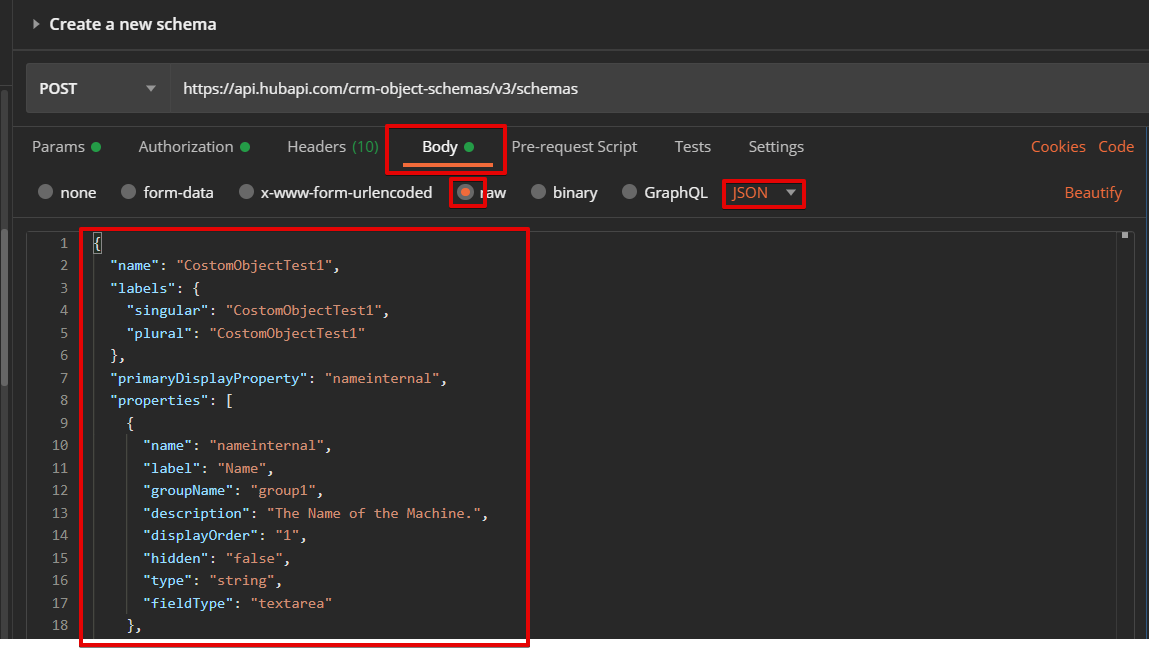Switch to the Settings tab
The width and height of the screenshot is (1149, 651).
tap(776, 146)
